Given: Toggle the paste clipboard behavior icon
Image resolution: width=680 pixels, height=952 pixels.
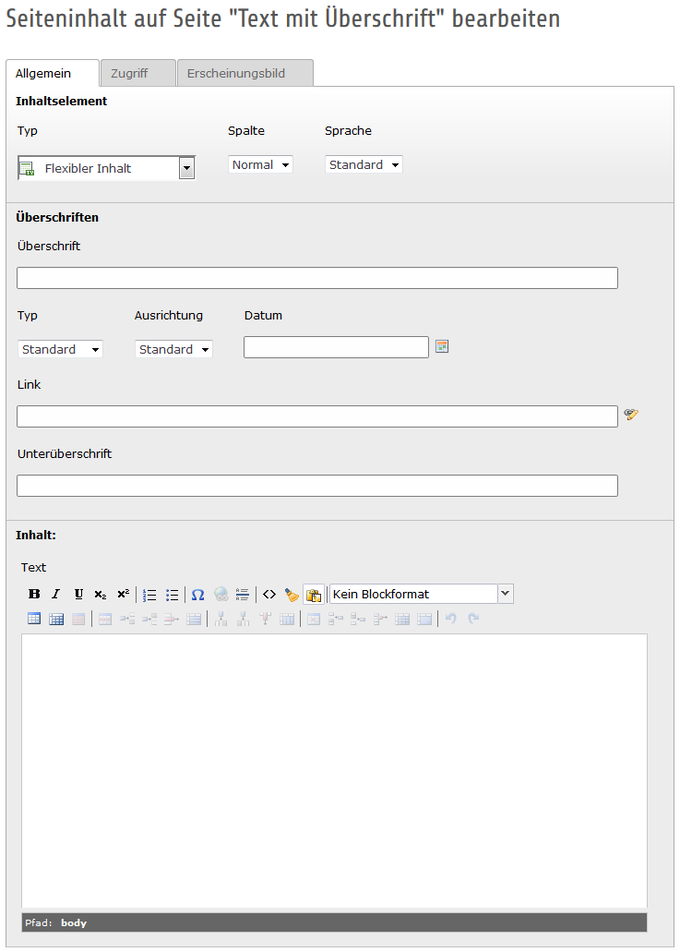Looking at the screenshot, I should point(313,594).
